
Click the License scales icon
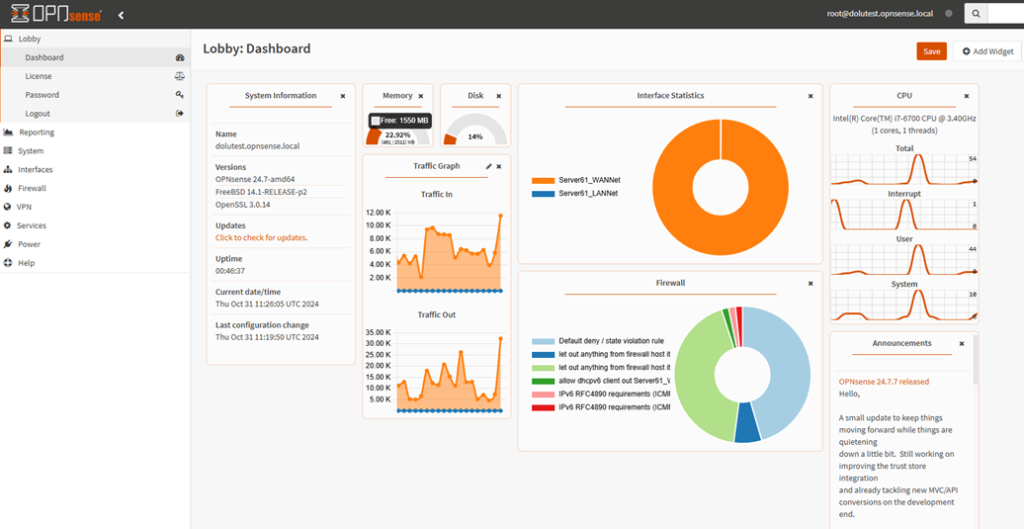pyautogui.click(x=180, y=76)
